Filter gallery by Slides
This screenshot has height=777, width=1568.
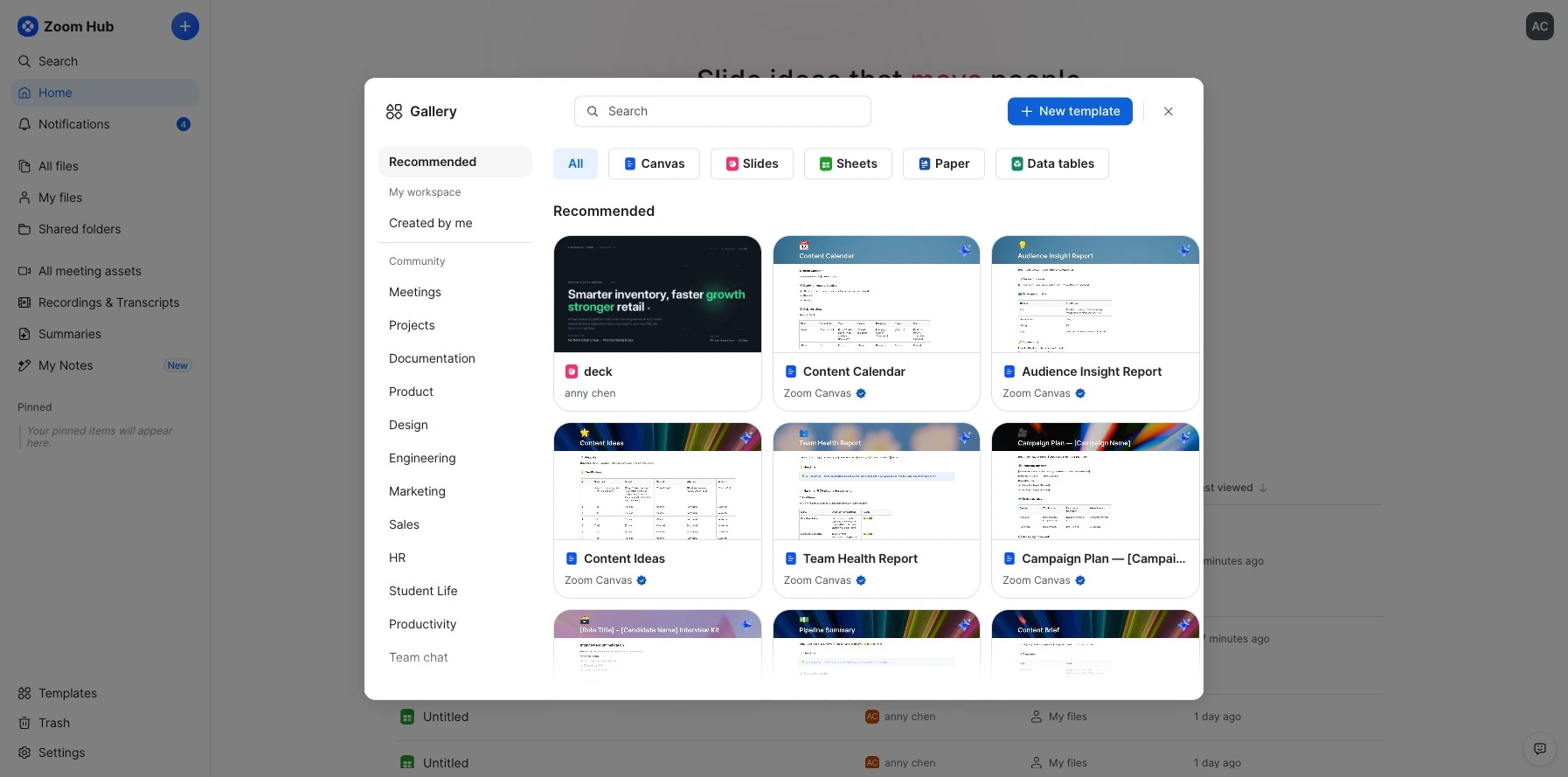[x=752, y=163]
